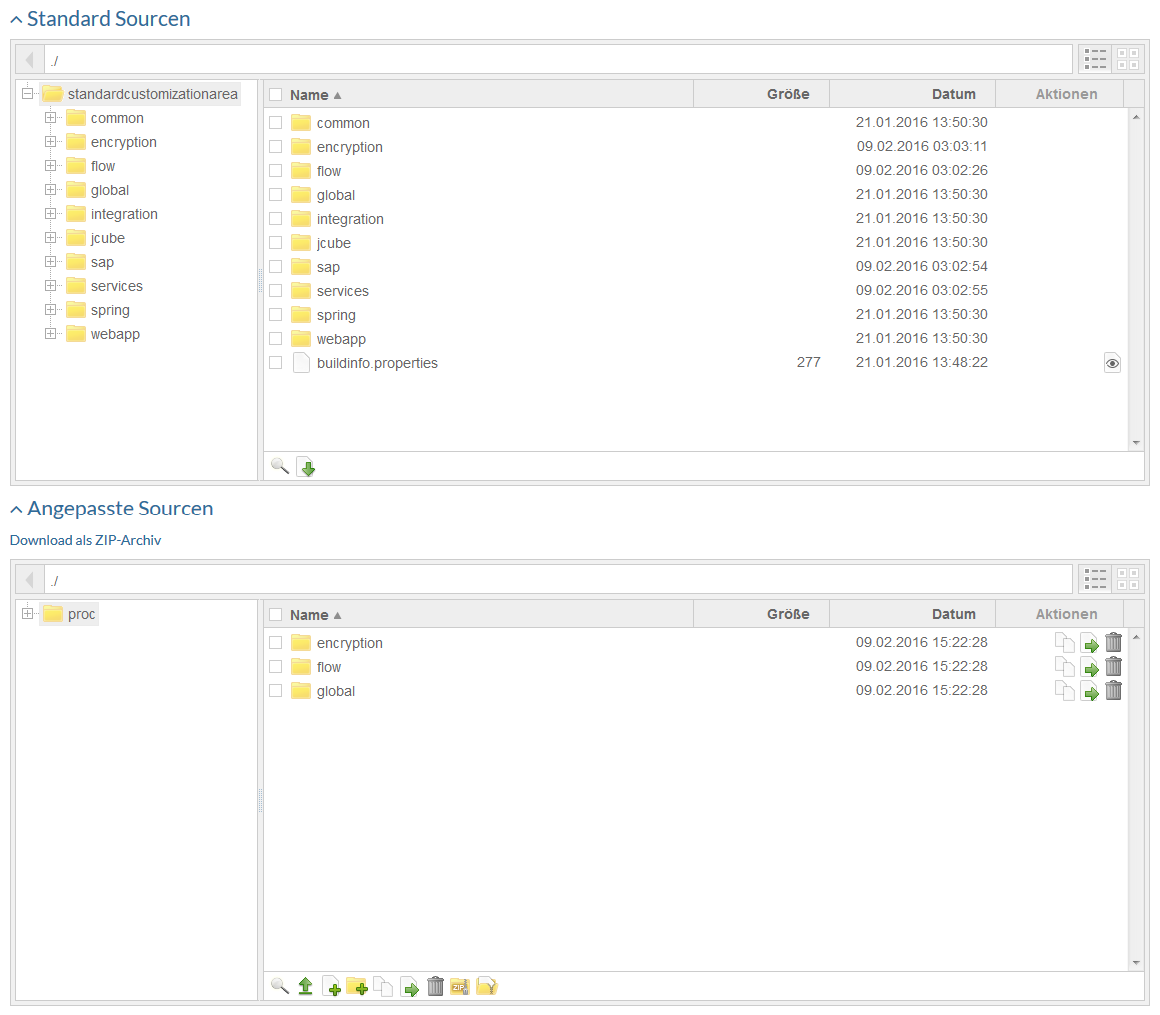Image resolution: width=1160 pixels, height=1015 pixels.
Task: Select all via Standard Sourcen header checkbox
Action: [276, 95]
